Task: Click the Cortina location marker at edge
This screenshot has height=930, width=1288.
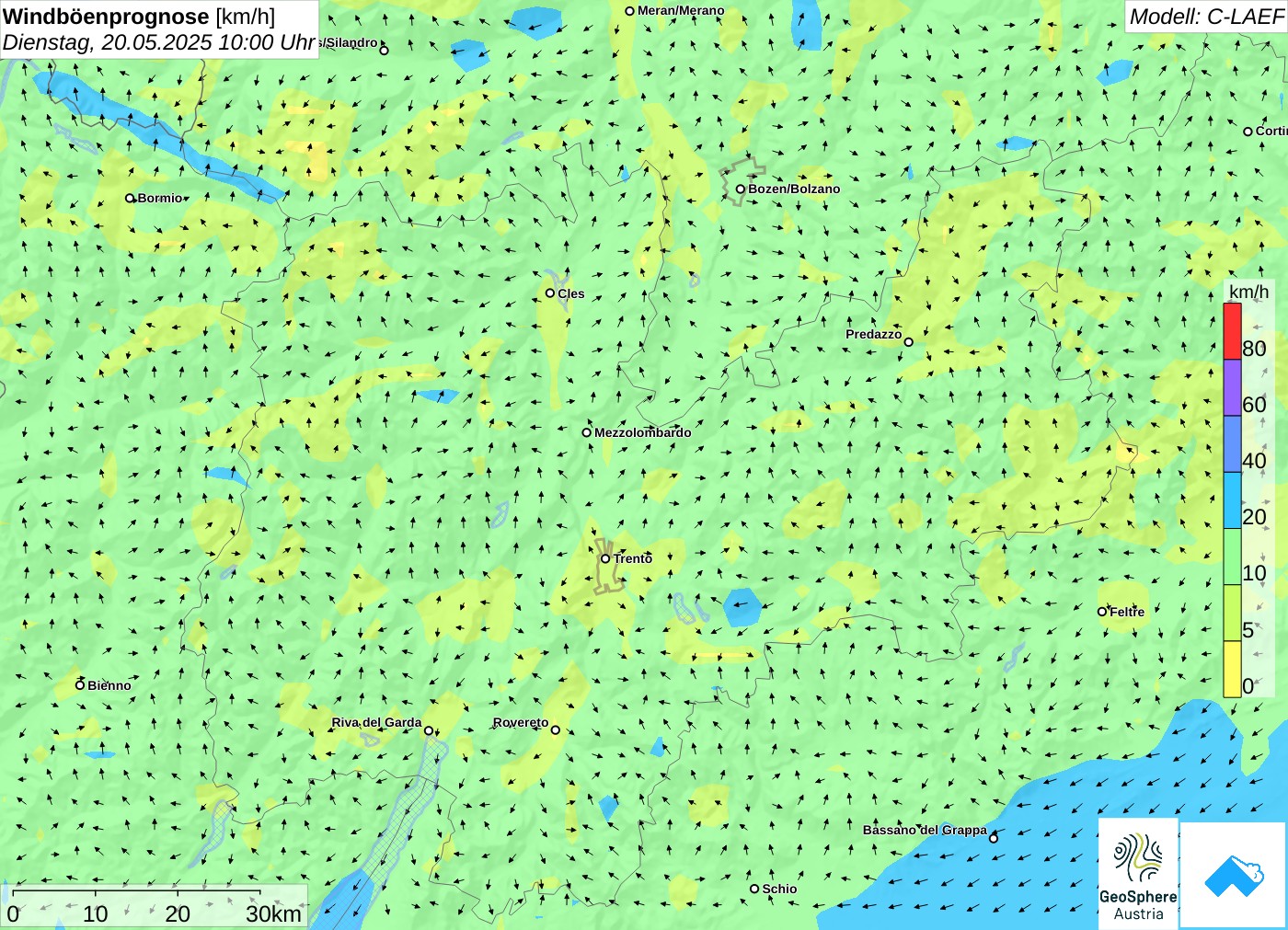Action: (x=1248, y=132)
